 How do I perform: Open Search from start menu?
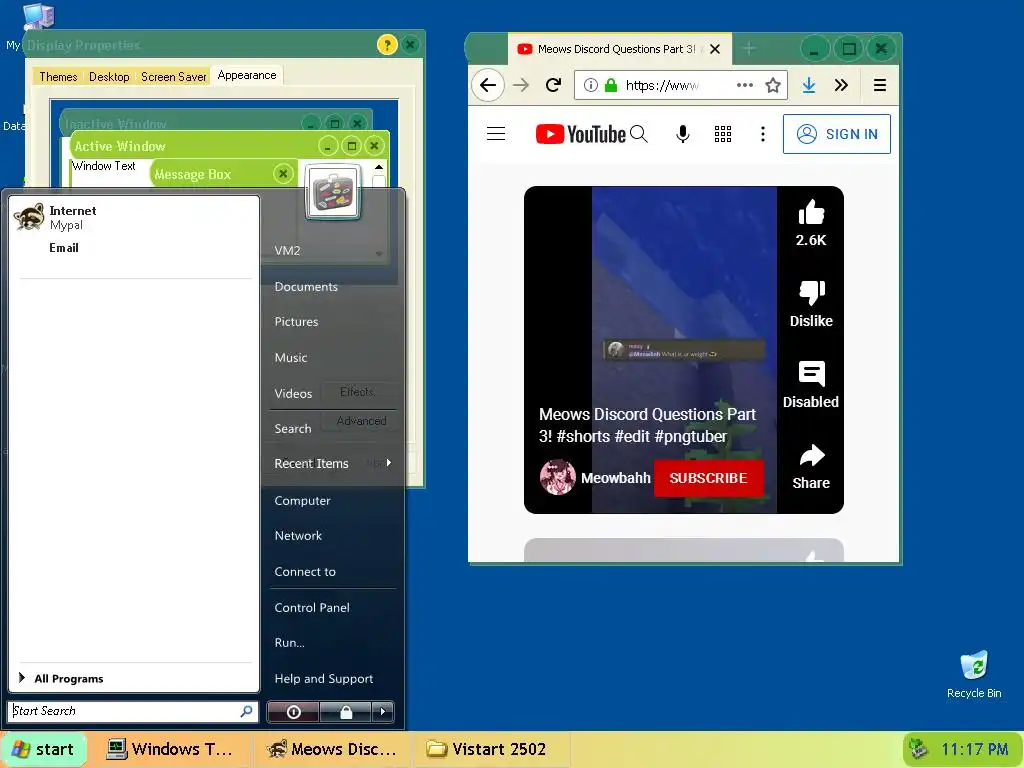click(293, 429)
